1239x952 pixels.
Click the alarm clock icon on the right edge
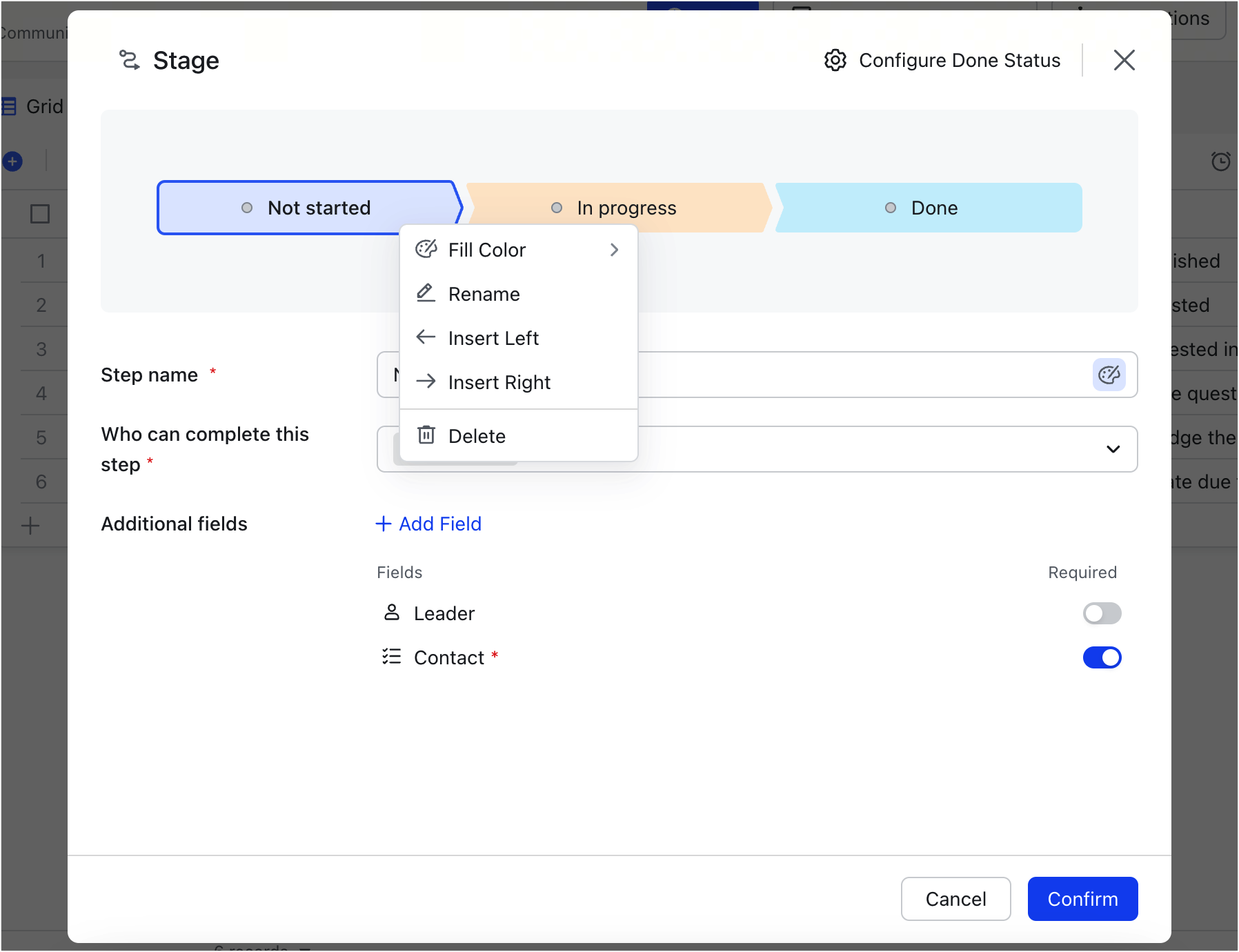[x=1221, y=161]
